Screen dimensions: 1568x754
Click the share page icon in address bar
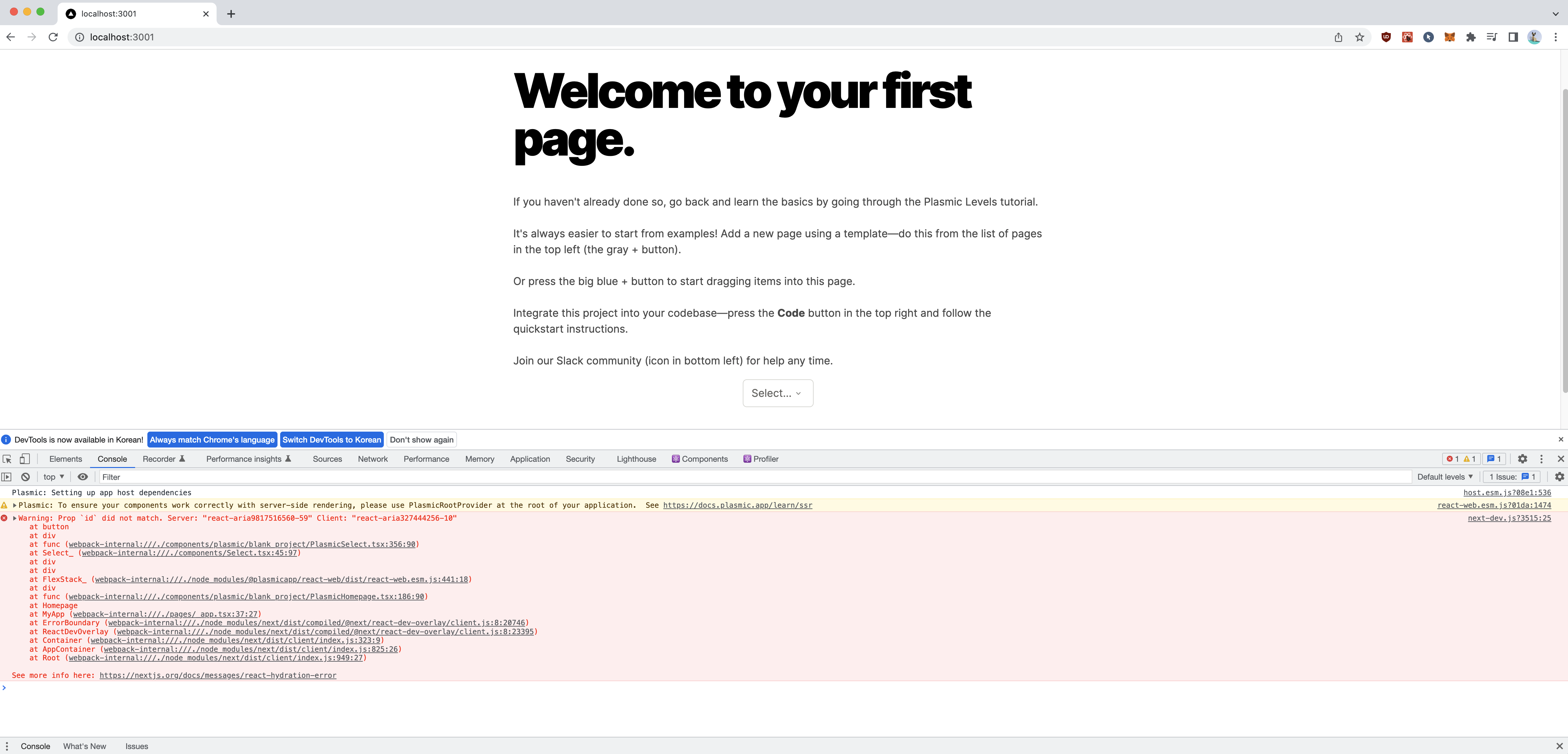point(1338,37)
